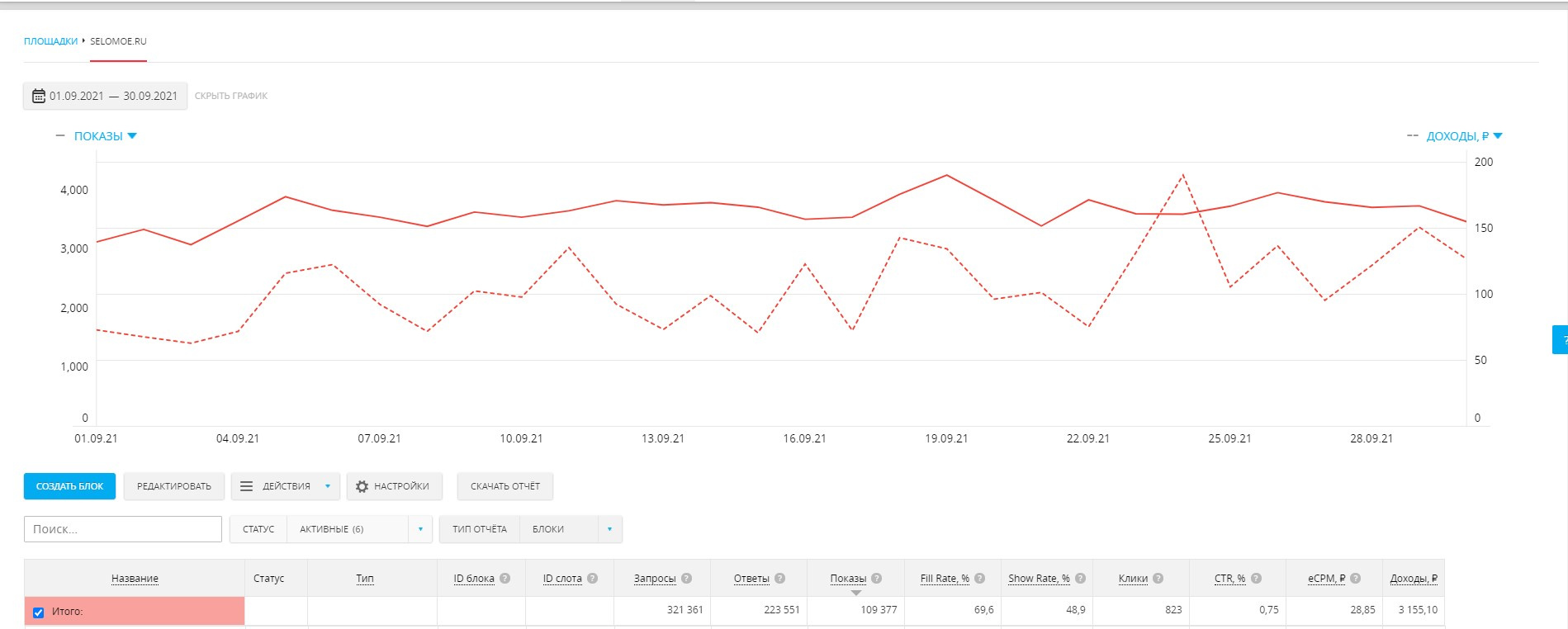This screenshot has width=1568, height=629.
Task: Sort table by Показы column header
Action: click(848, 579)
